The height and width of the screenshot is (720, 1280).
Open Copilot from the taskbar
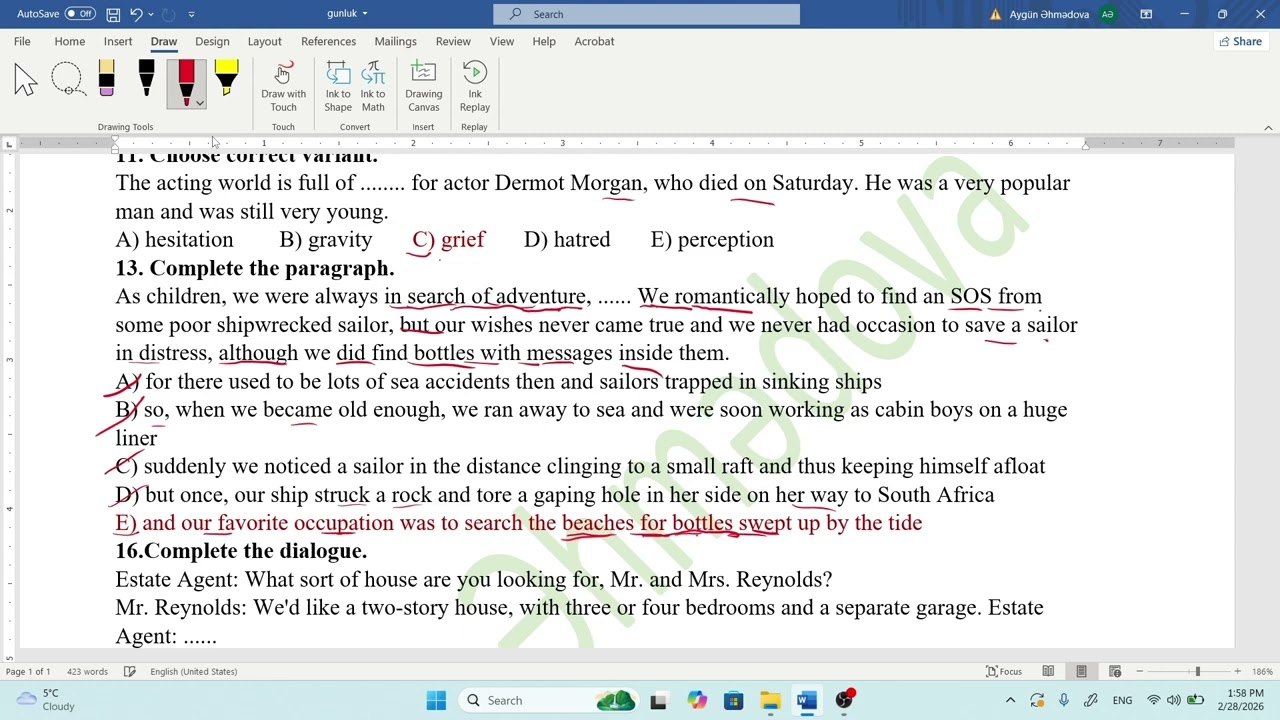(696, 700)
